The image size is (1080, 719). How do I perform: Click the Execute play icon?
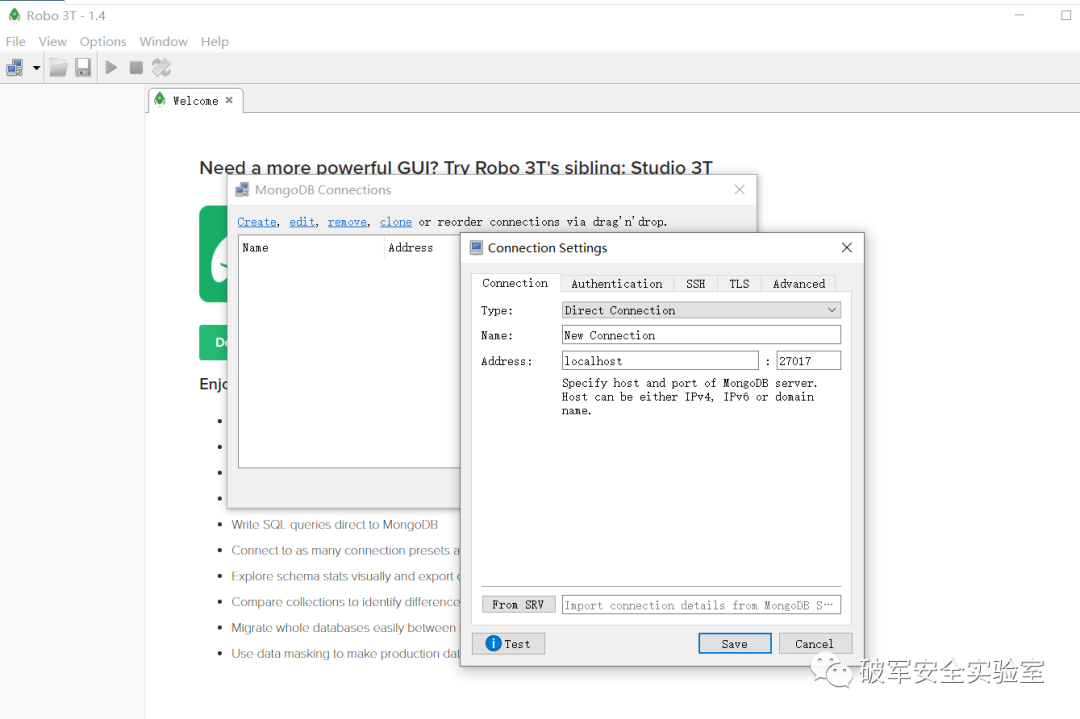111,67
